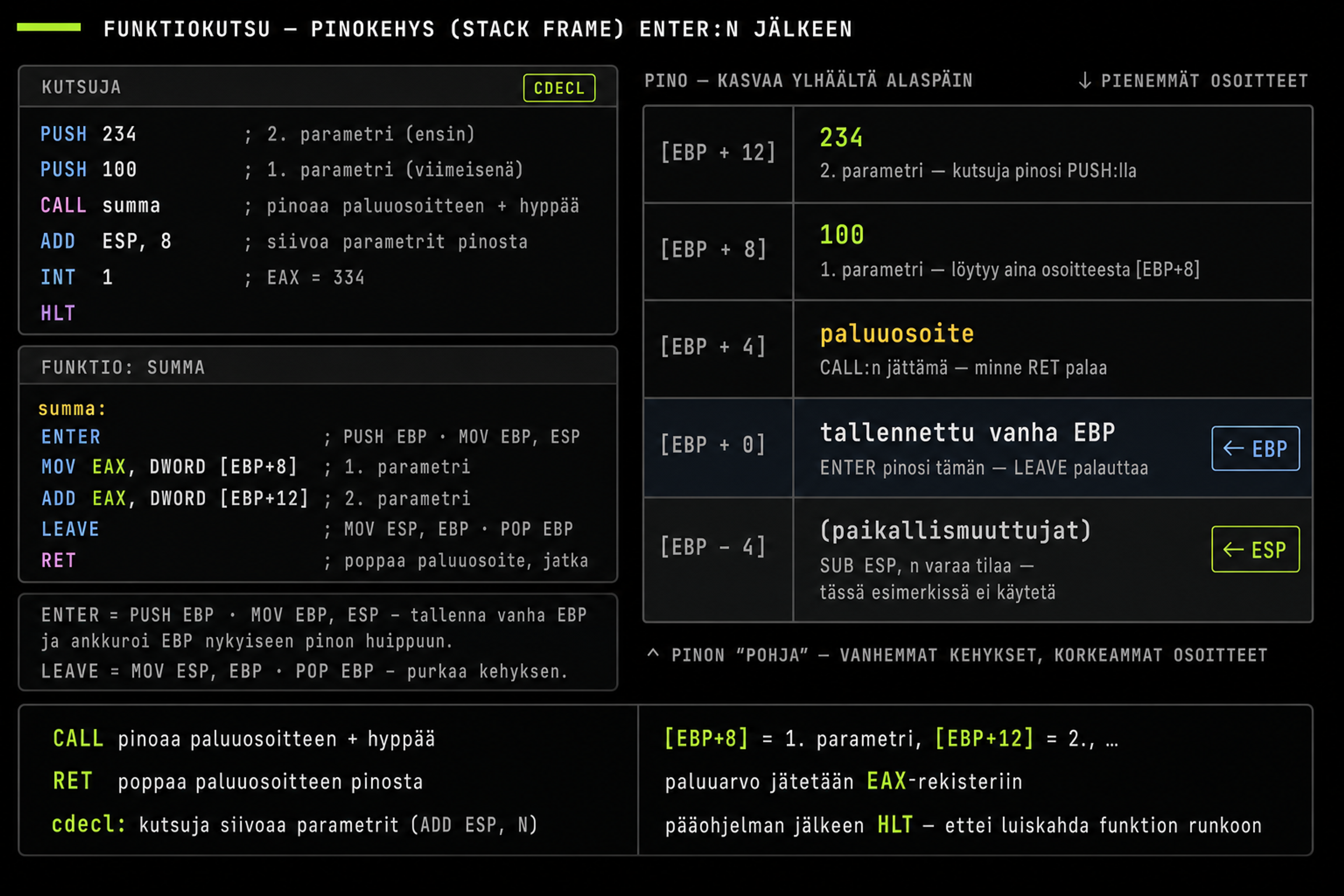1344x896 pixels.
Task: Click comment '; 1. parametri (viimeisenä)'
Action: tap(384, 170)
